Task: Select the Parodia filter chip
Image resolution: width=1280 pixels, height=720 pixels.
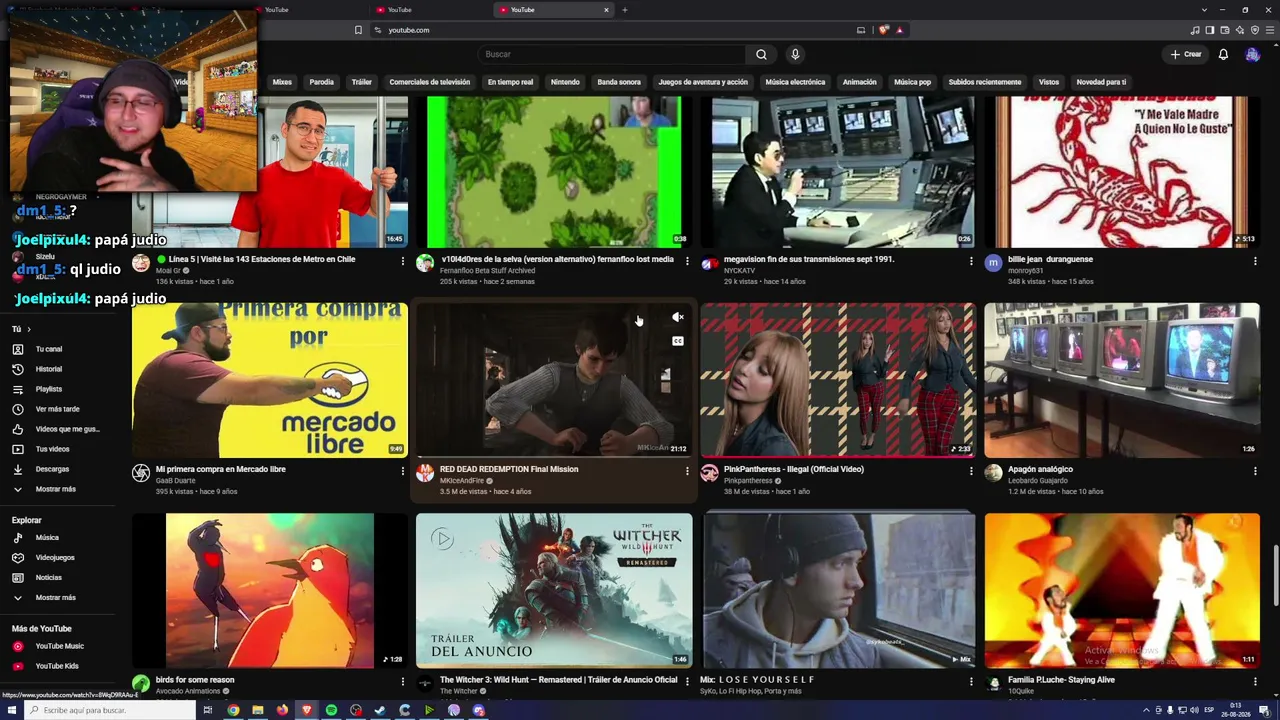Action: tap(322, 82)
